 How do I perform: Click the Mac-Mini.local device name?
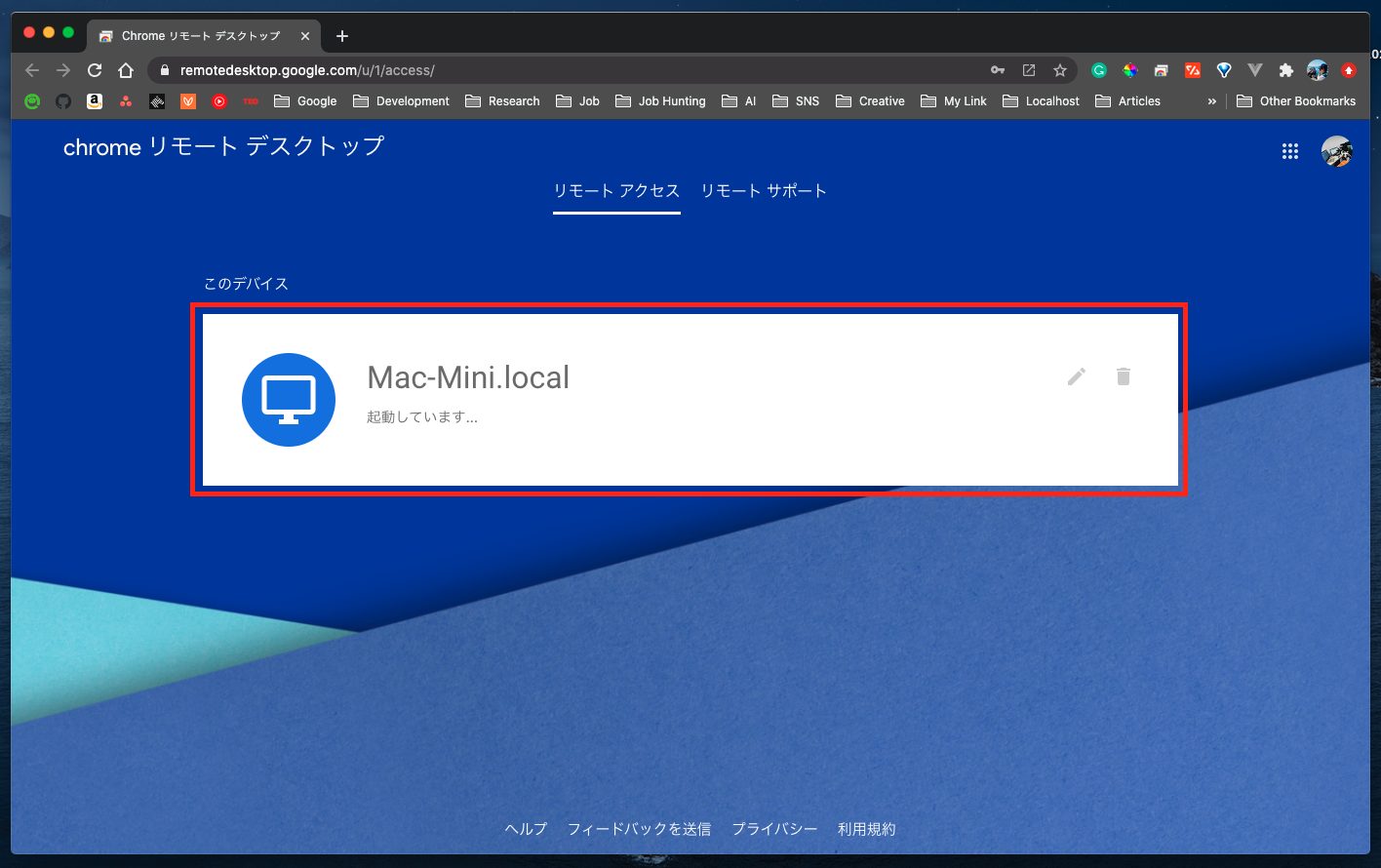[468, 377]
